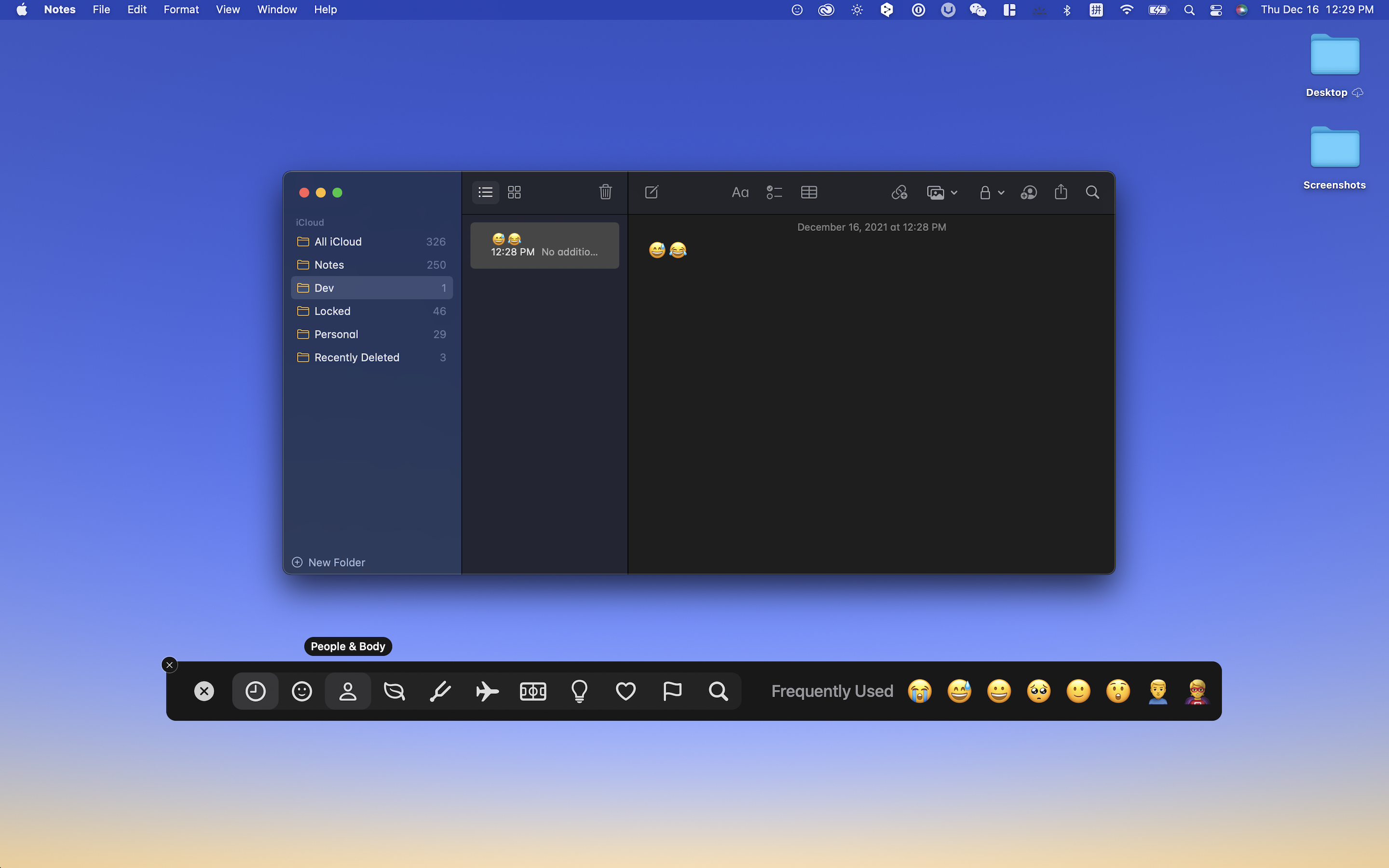Open the Travel & Places emoji category

click(x=486, y=691)
